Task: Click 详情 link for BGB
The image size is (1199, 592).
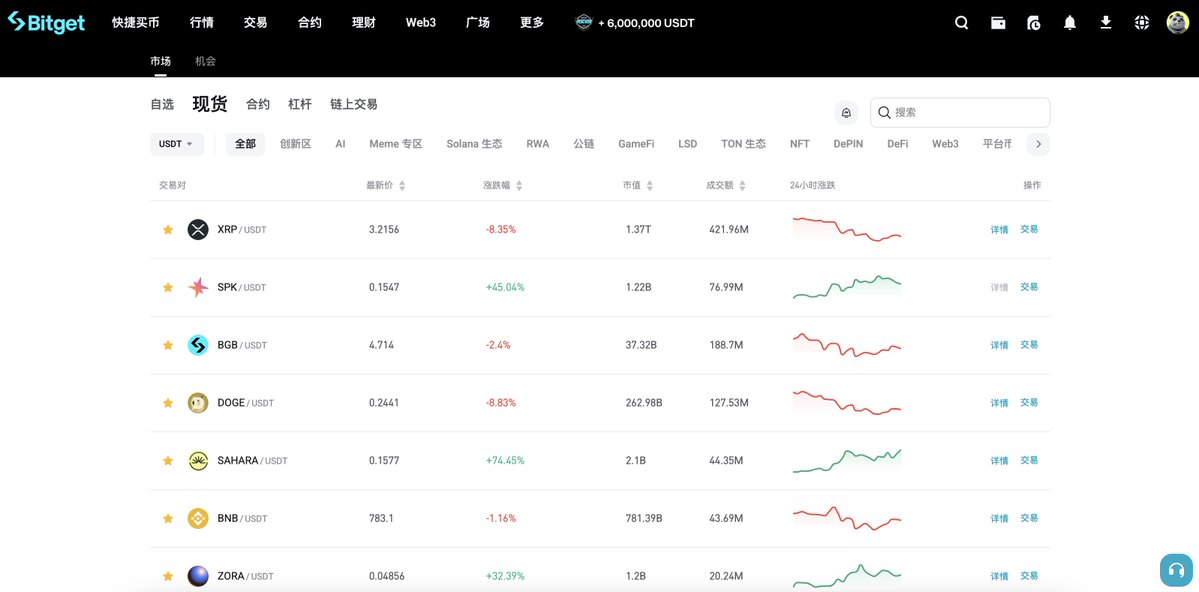Action: coord(999,345)
